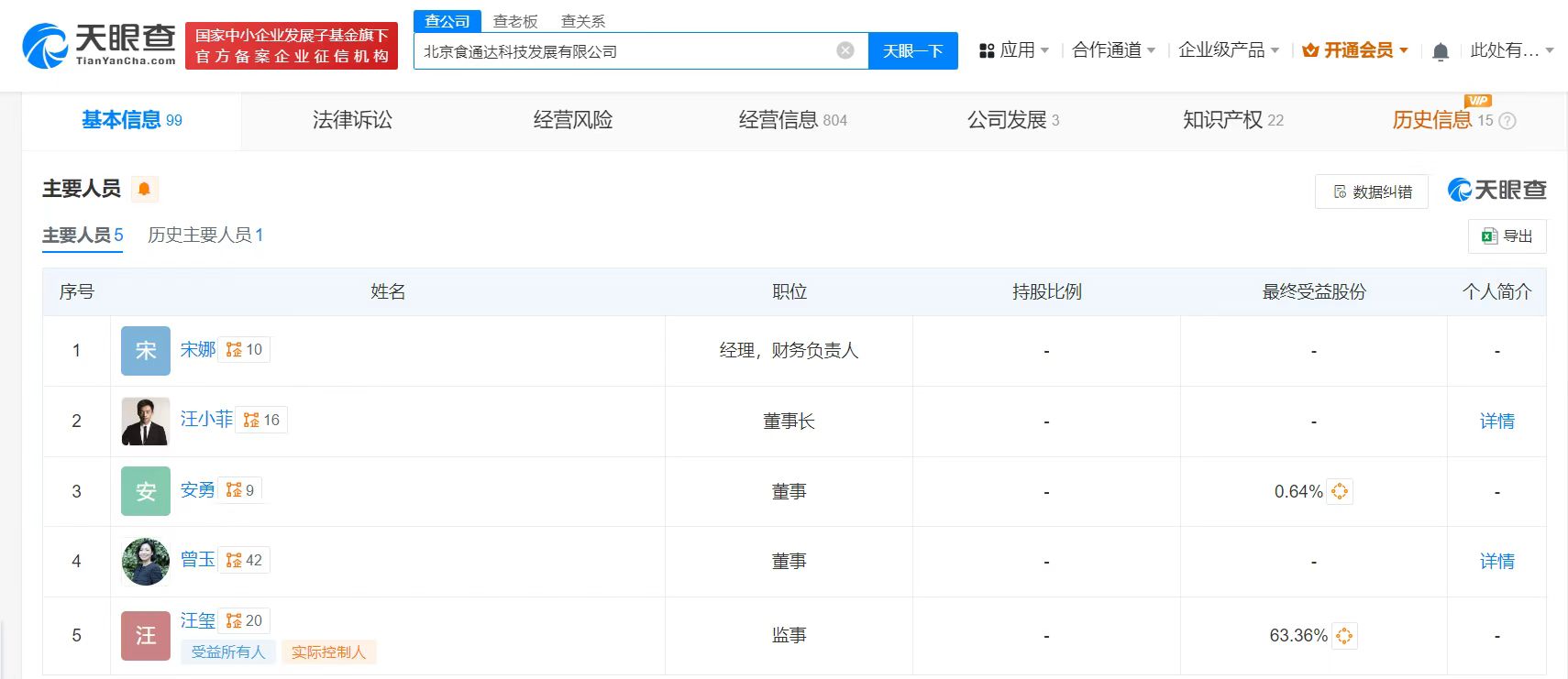The height and width of the screenshot is (679, 1568).
Task: Expand the 应用 dropdown menu
Action: [x=1014, y=50]
